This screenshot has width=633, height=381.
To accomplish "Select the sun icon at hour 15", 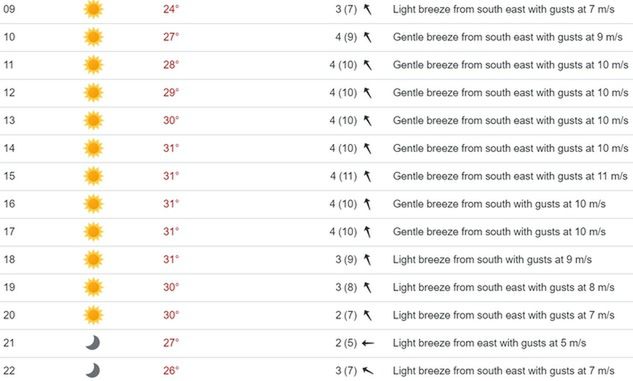I will click(x=93, y=176).
